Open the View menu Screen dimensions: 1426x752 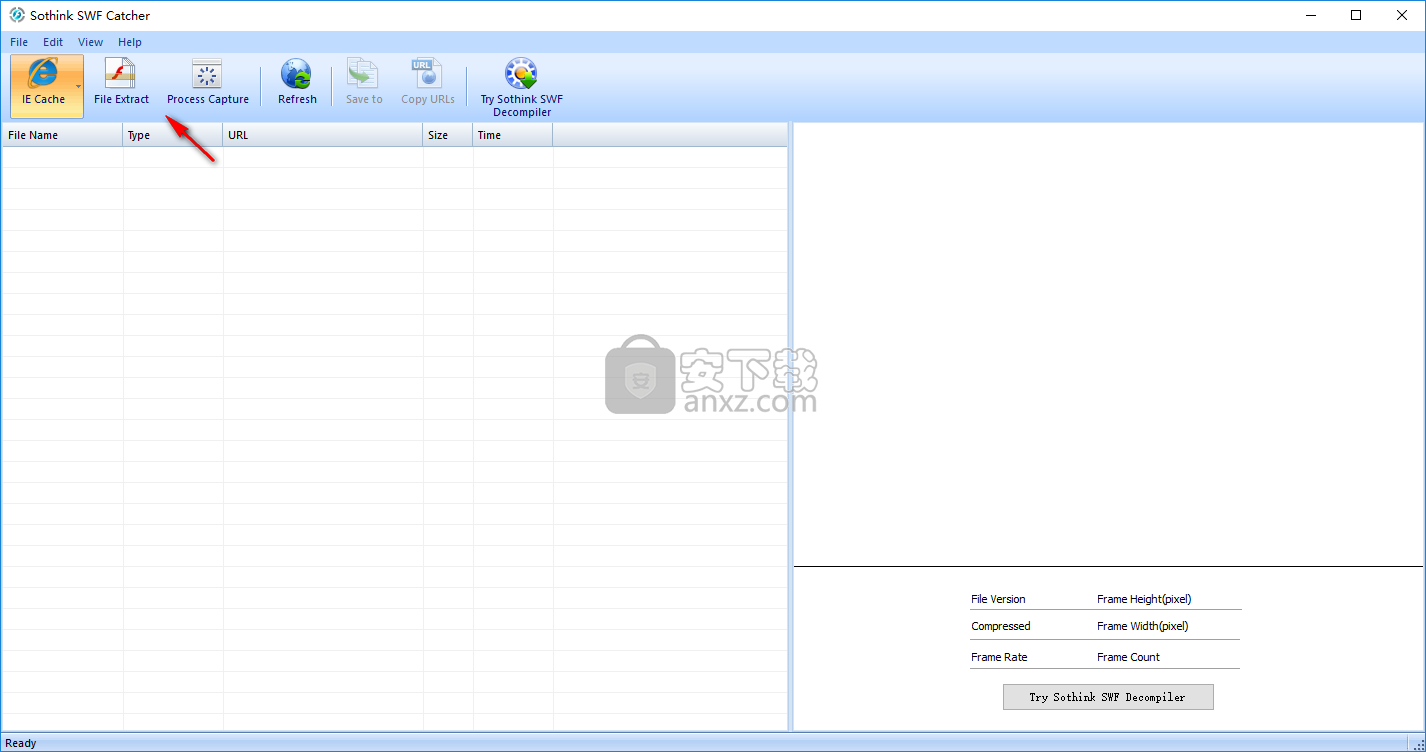coord(91,42)
